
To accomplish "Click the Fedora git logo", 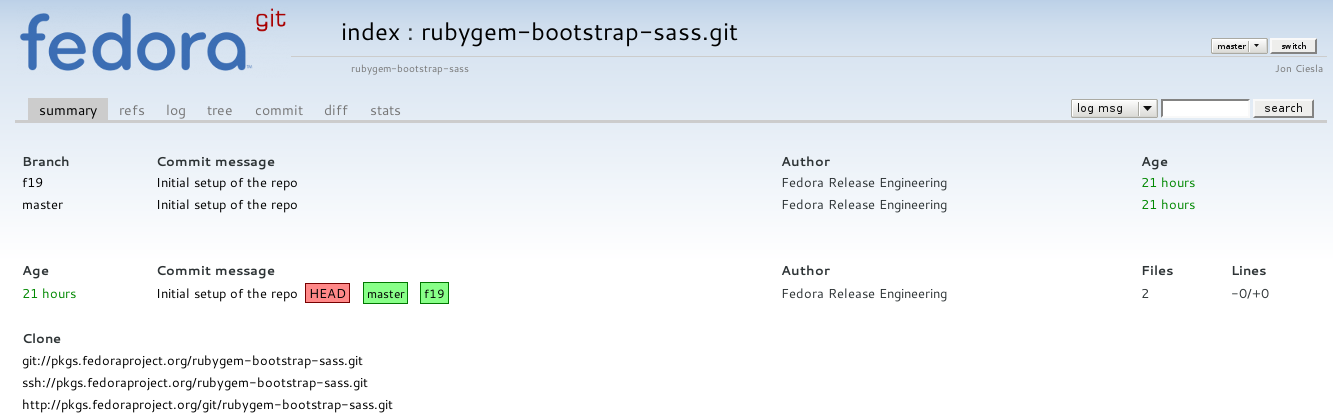I will [x=150, y=42].
